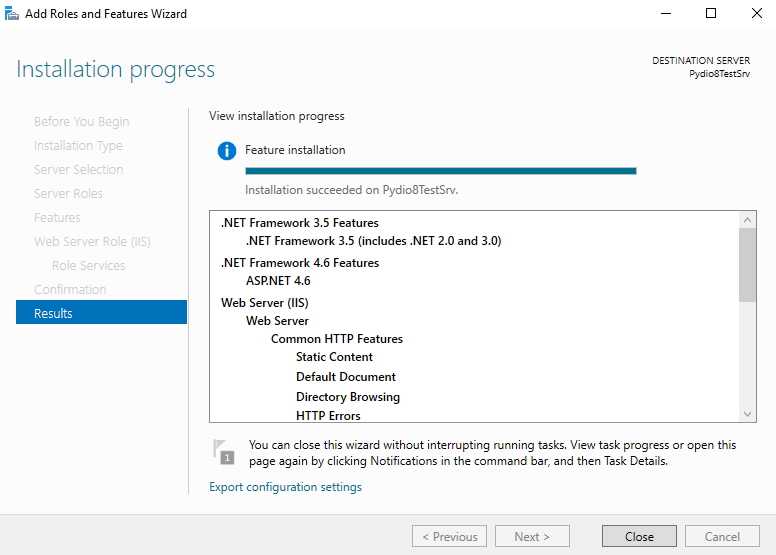Click the 'Feature installation' label
This screenshot has height=555, width=776.
[295, 150]
